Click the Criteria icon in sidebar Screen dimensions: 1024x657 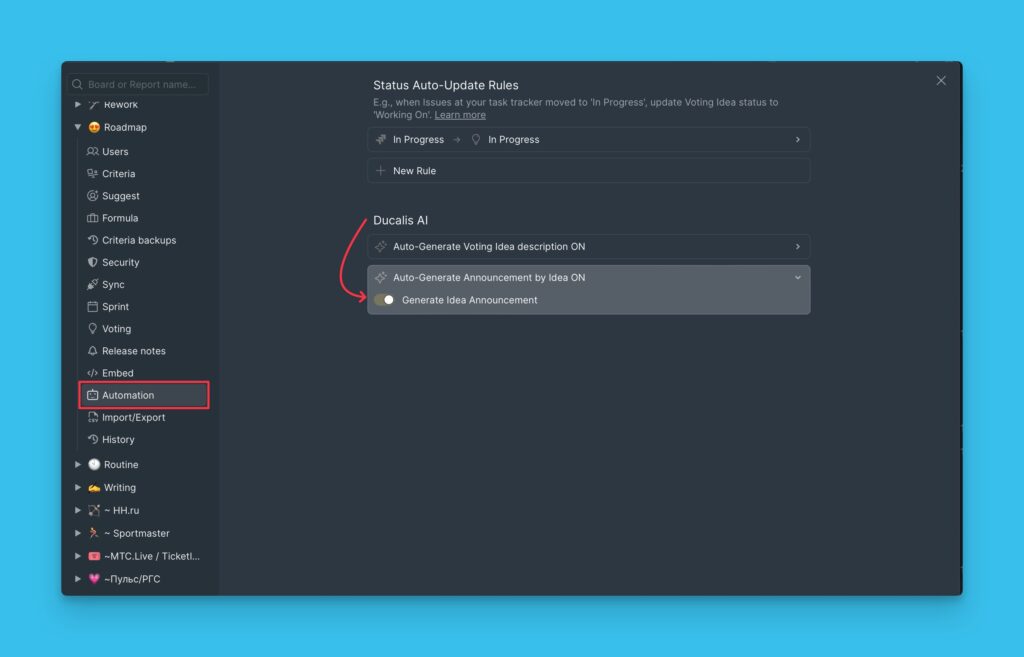tap(93, 174)
